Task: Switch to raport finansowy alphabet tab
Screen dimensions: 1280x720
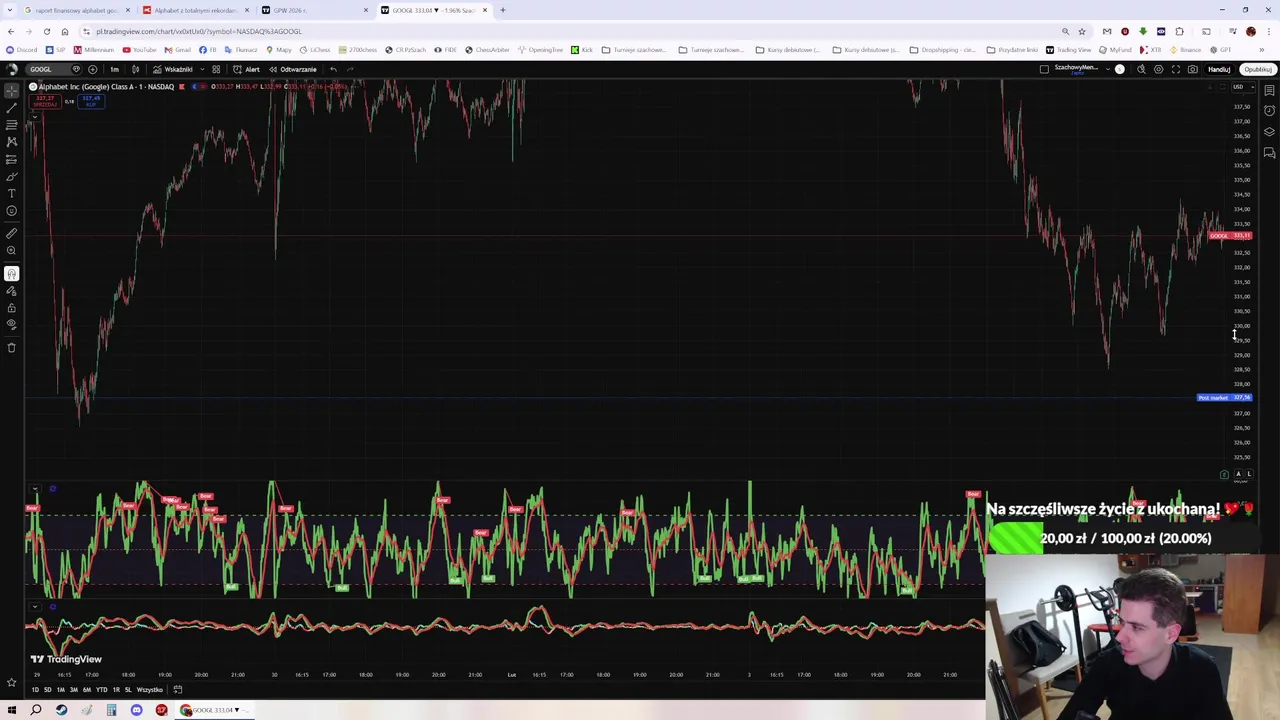Action: pyautogui.click(x=77, y=10)
